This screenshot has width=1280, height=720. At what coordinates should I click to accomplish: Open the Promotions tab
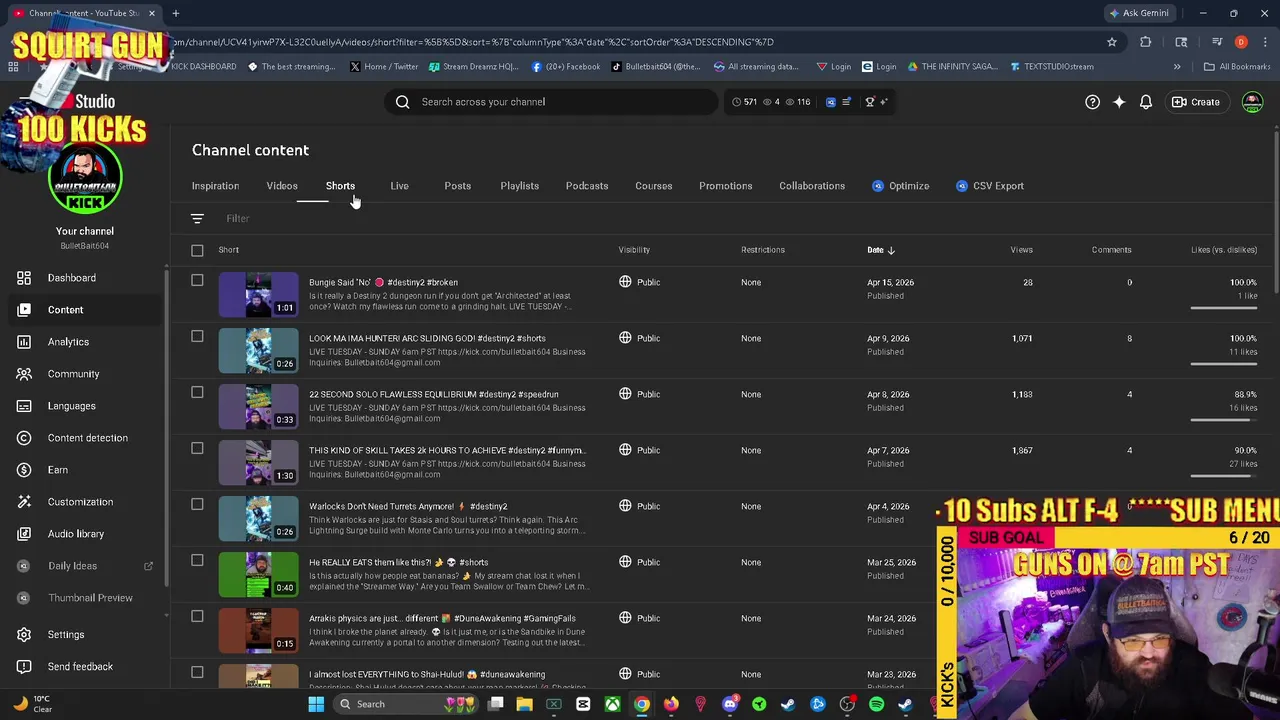[x=725, y=186]
